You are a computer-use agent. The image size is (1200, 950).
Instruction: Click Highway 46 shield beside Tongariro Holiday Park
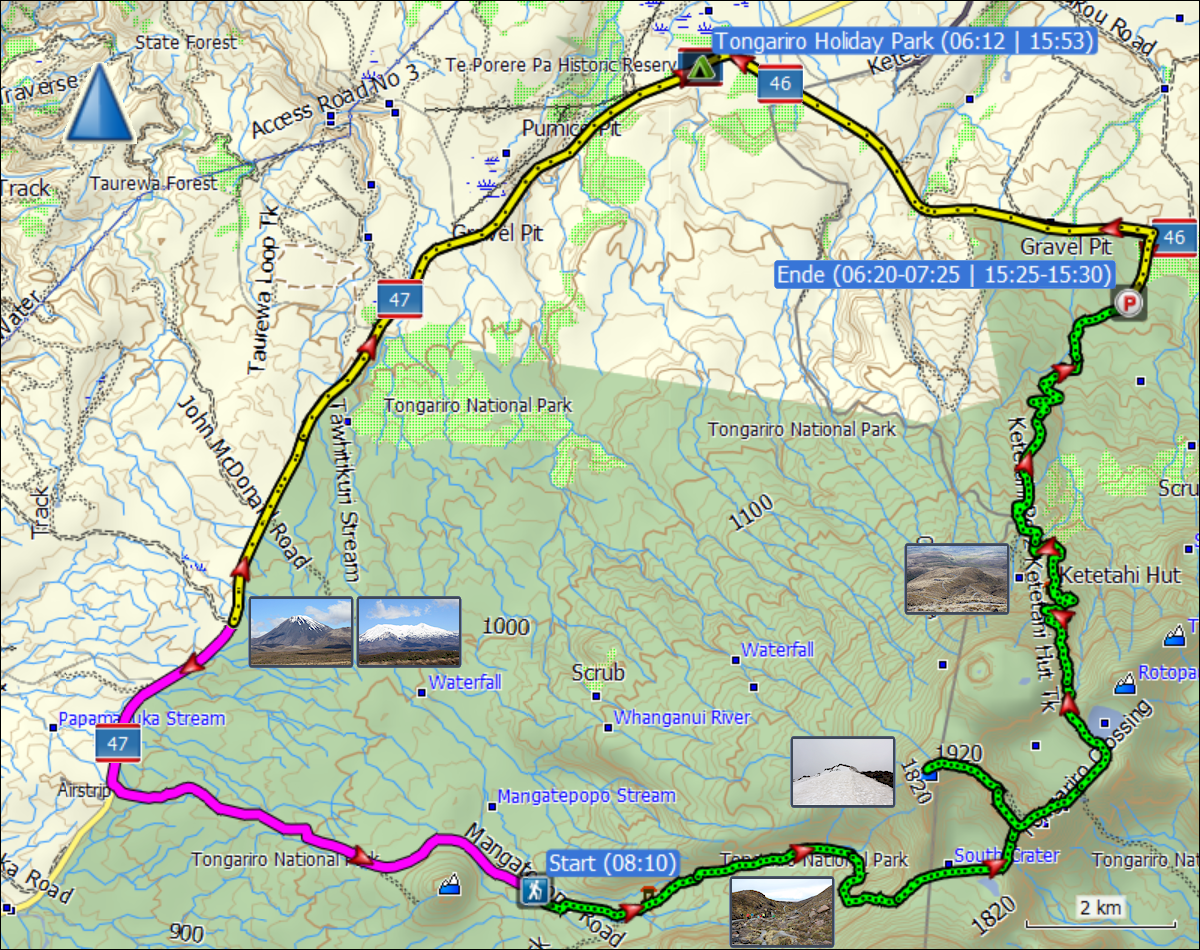780,85
